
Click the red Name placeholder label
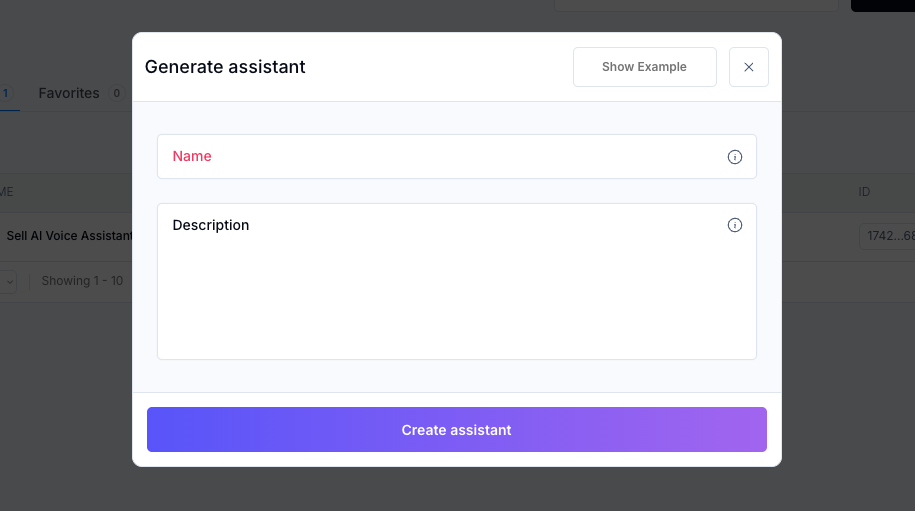192,156
